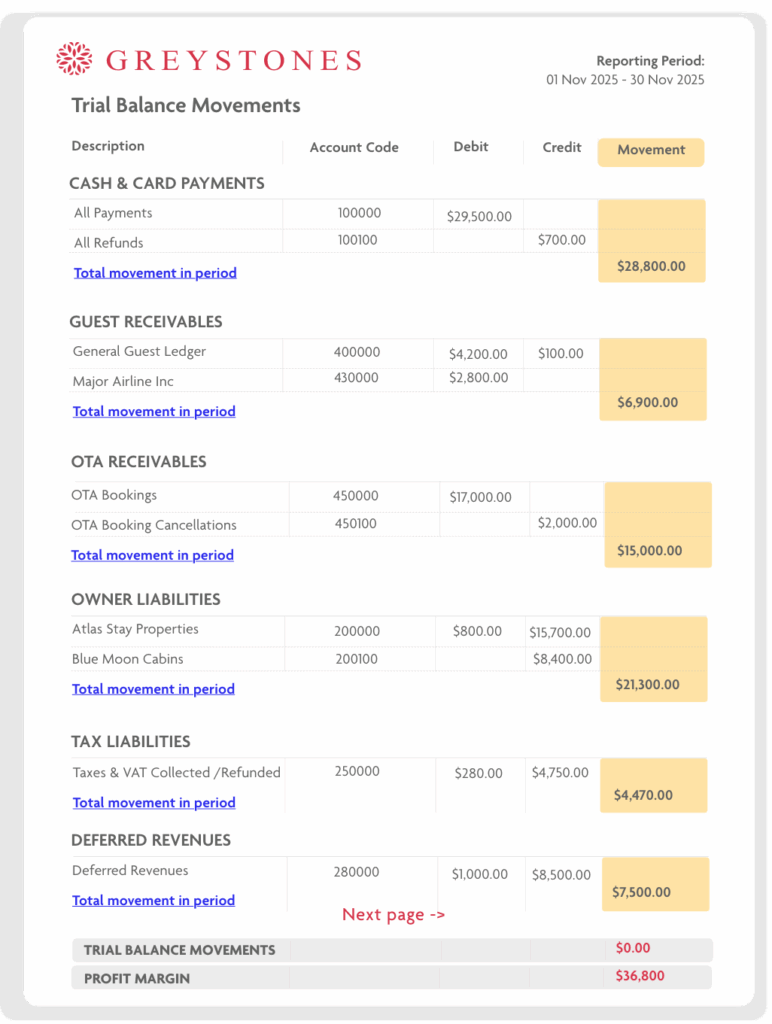Click the Greystones flower logo icon
Image resolution: width=772 pixels, height=1024 pixels.
coord(74,59)
